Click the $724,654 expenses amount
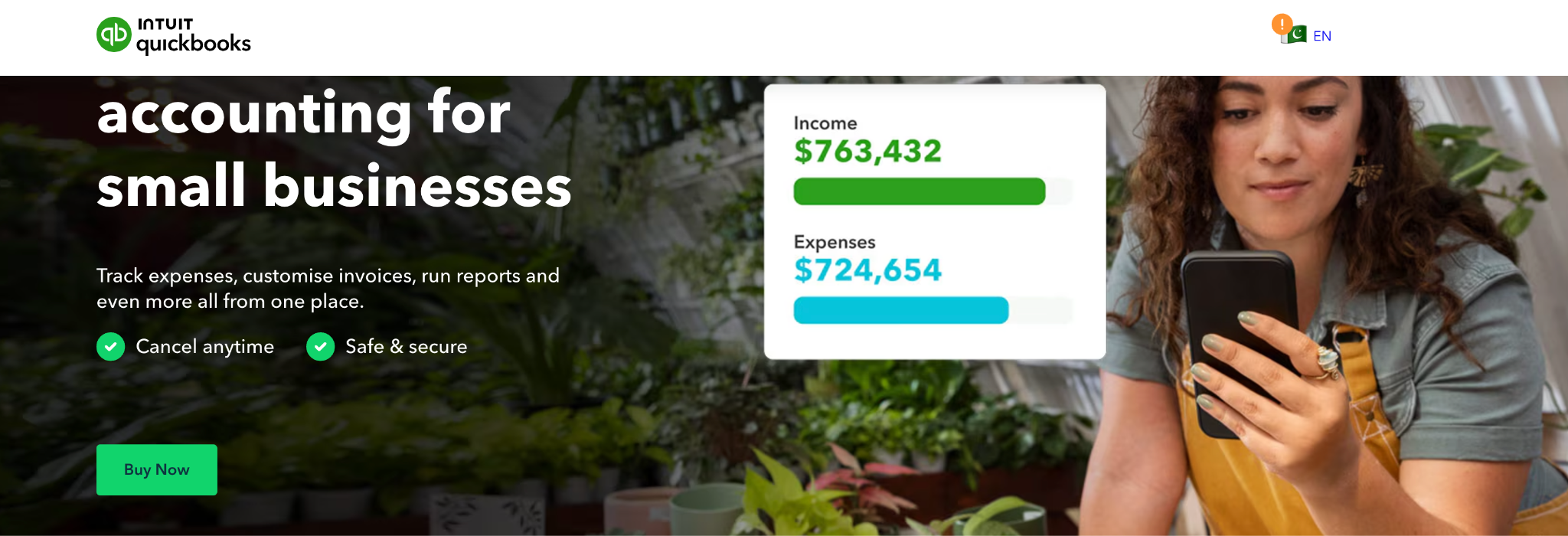1568x536 pixels. coord(868,270)
